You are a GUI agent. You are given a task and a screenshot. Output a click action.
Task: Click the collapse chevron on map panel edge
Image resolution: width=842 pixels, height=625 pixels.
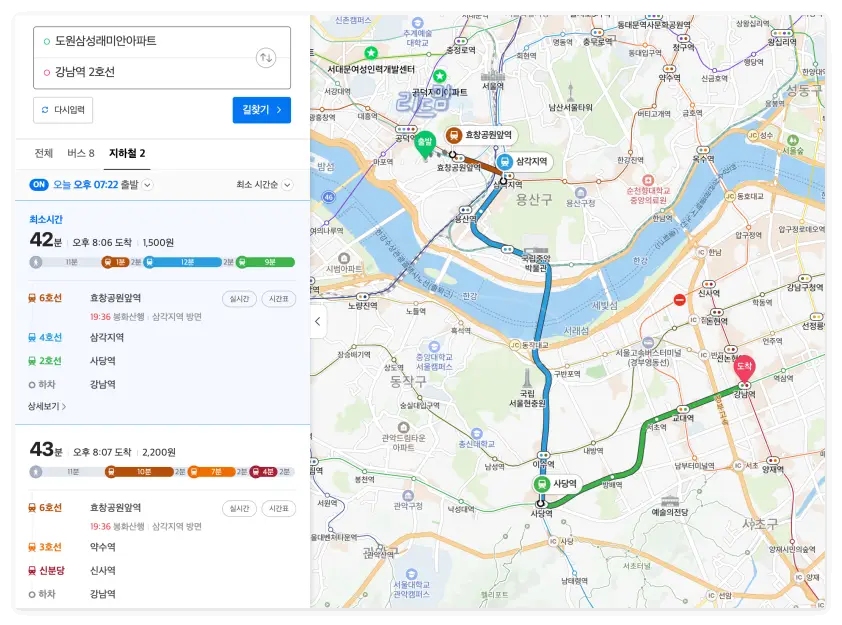pos(316,322)
